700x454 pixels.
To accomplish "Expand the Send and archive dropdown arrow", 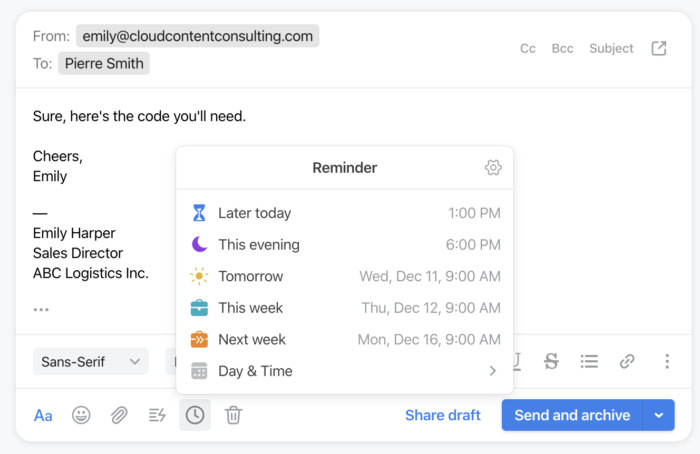I will 658,415.
